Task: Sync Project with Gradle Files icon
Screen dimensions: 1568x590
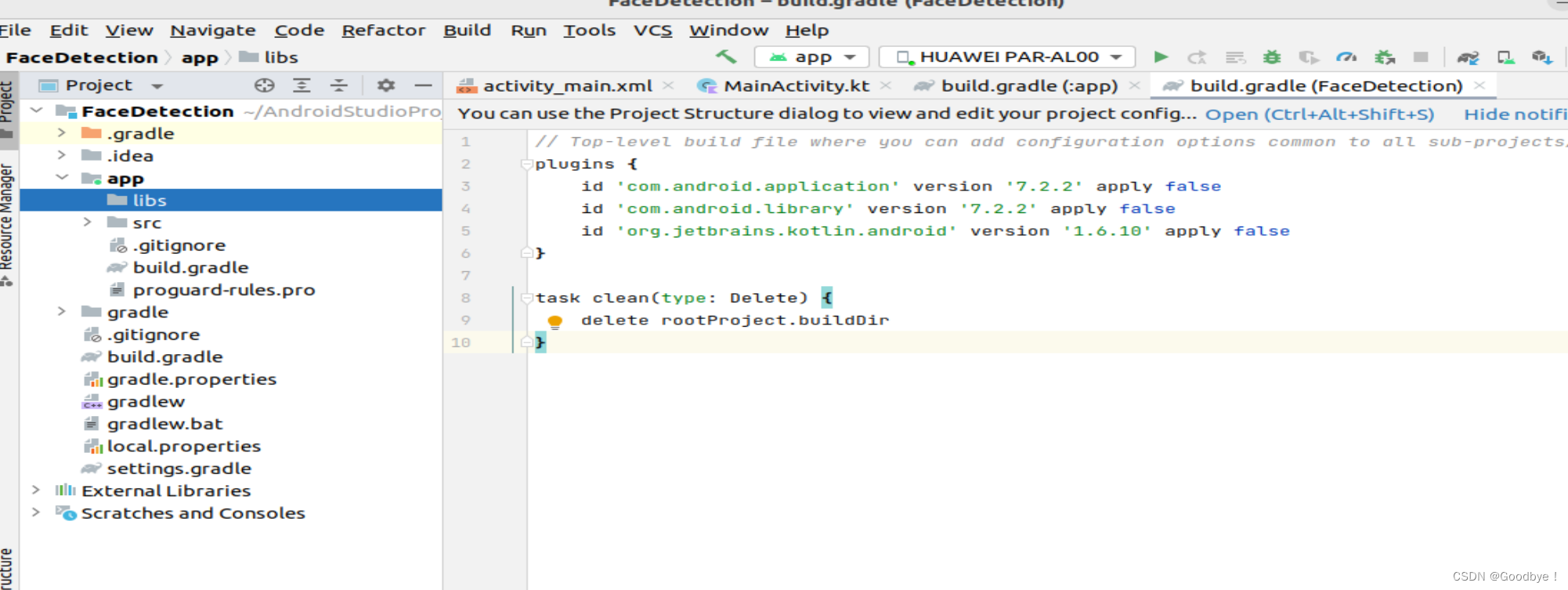Action: pyautogui.click(x=1468, y=57)
